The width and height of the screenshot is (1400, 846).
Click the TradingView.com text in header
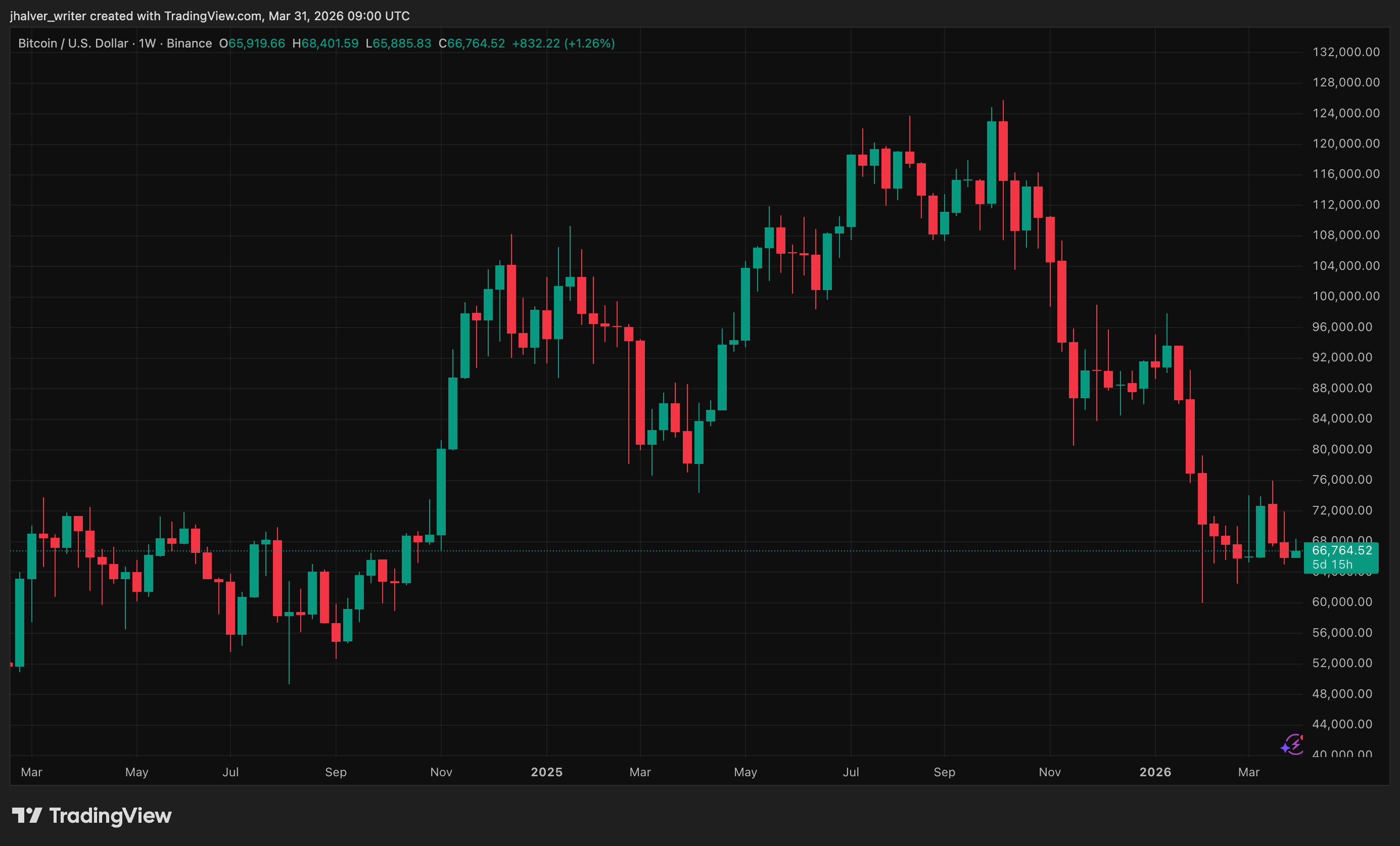(213, 16)
